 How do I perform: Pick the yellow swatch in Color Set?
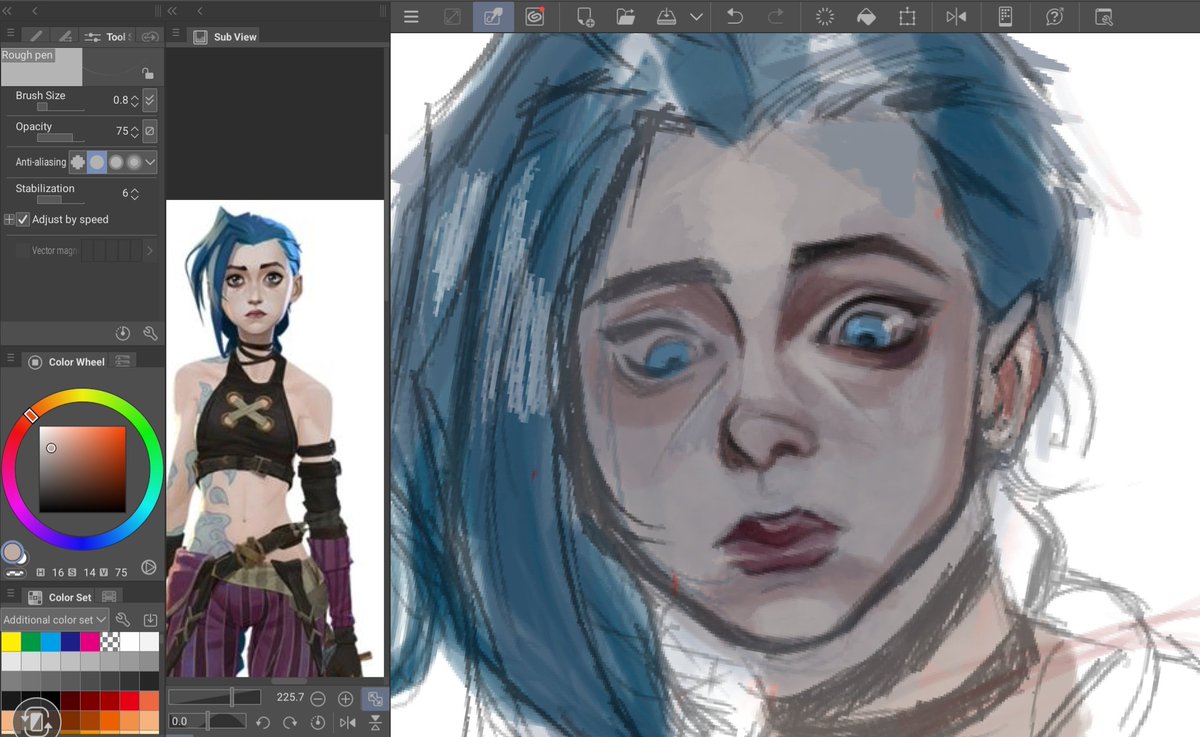pos(11,642)
